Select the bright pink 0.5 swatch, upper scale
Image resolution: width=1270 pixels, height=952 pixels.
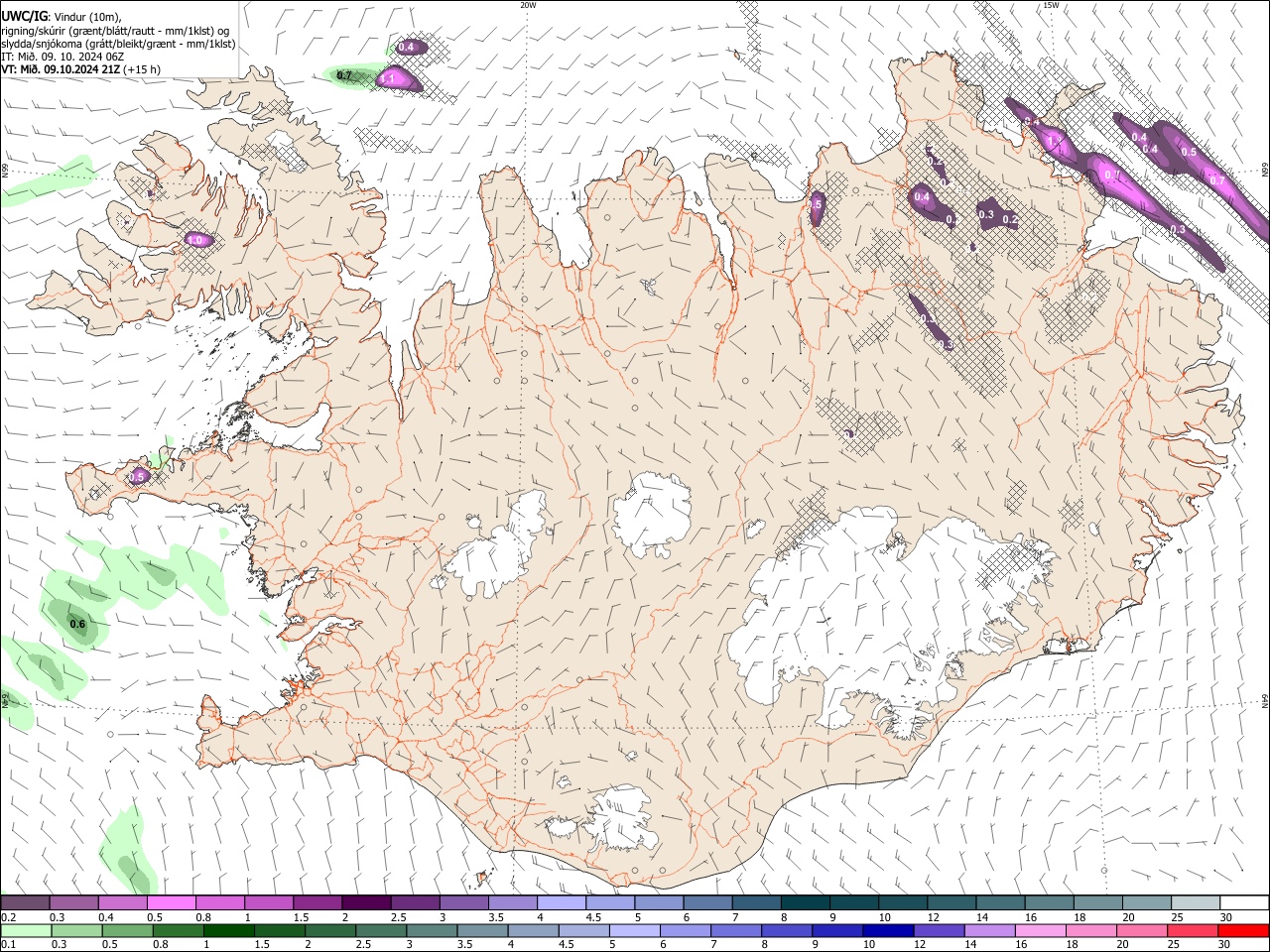[171, 902]
